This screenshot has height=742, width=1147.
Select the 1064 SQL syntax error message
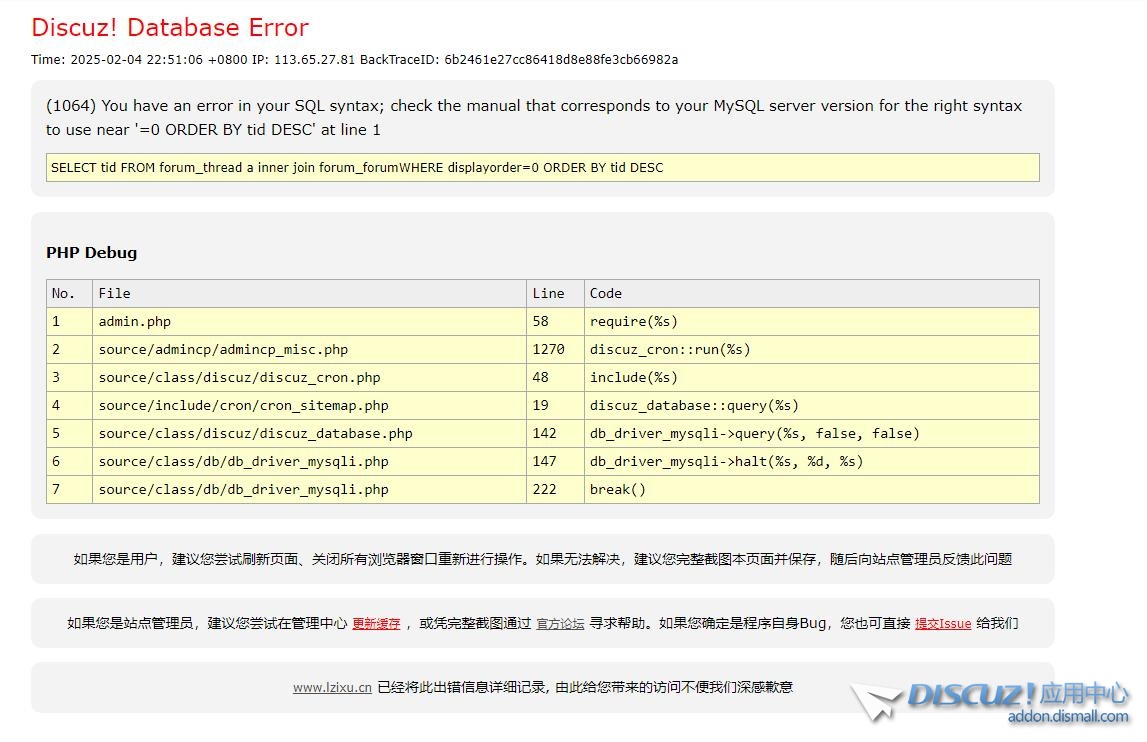pyautogui.click(x=534, y=117)
